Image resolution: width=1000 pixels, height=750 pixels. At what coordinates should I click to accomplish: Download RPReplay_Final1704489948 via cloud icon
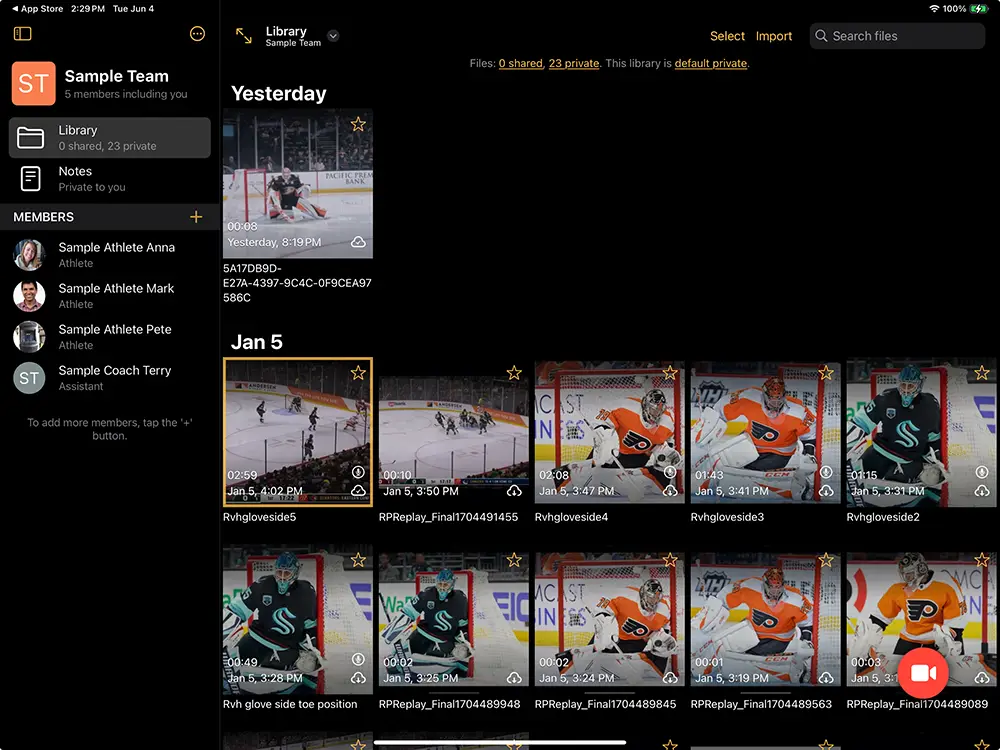coord(514,678)
